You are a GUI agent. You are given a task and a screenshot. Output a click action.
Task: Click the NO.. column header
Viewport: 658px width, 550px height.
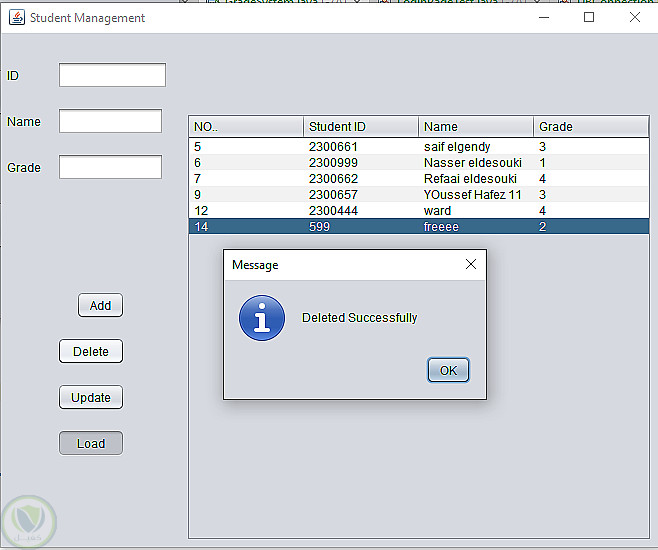point(246,127)
